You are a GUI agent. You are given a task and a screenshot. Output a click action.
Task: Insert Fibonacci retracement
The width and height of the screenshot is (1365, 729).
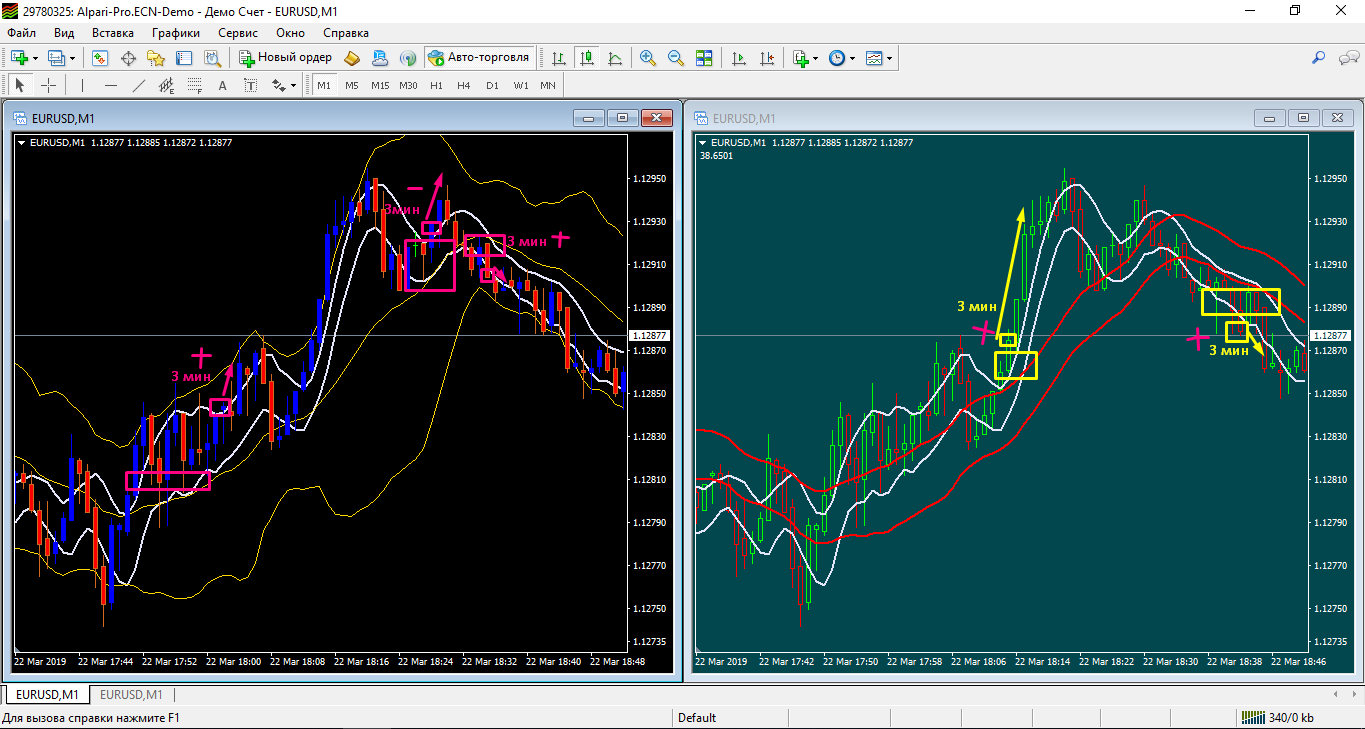(x=195, y=85)
